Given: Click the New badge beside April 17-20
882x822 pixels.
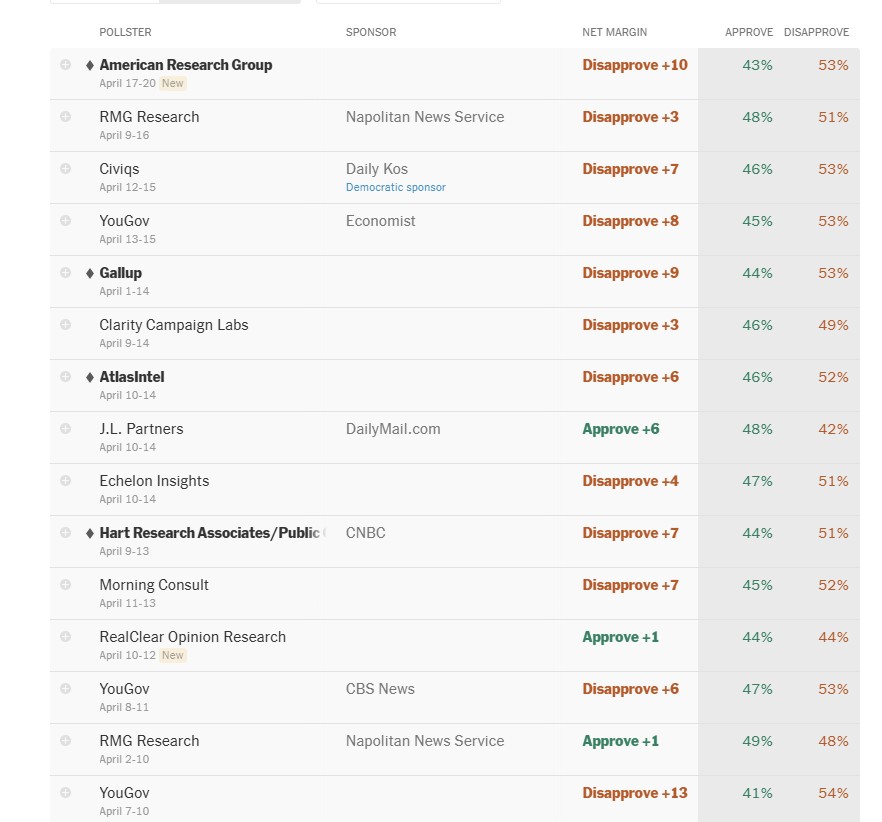Looking at the screenshot, I should click(173, 83).
